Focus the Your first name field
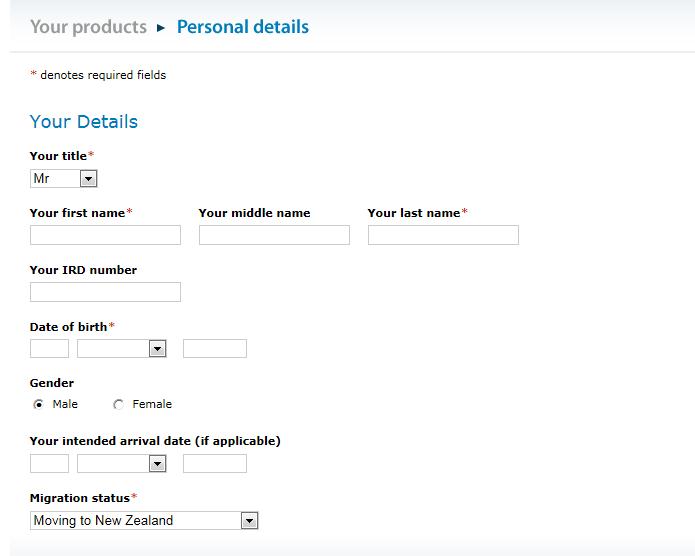 [x=105, y=235]
